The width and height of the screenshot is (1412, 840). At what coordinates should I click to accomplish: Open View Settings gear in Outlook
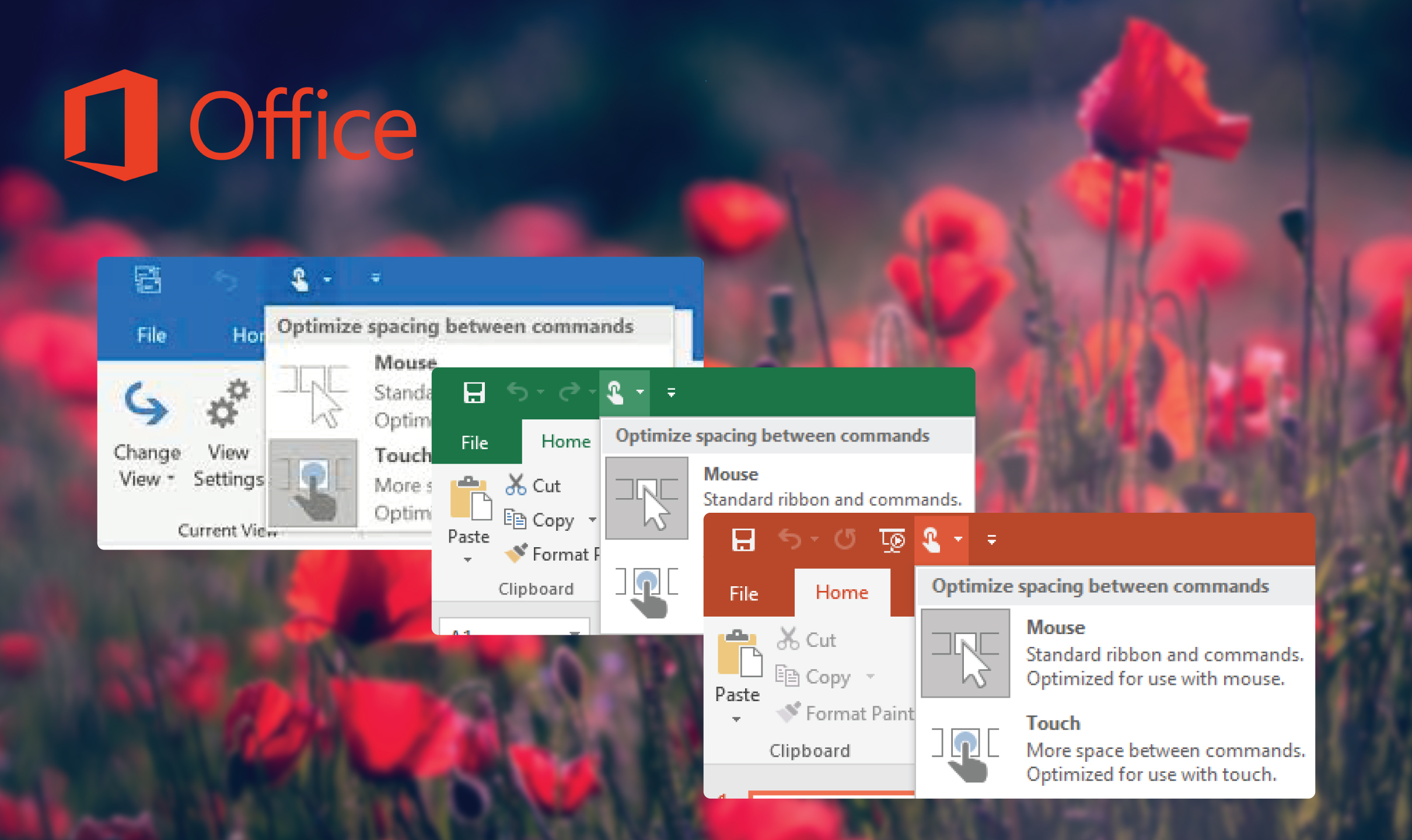pos(229,435)
